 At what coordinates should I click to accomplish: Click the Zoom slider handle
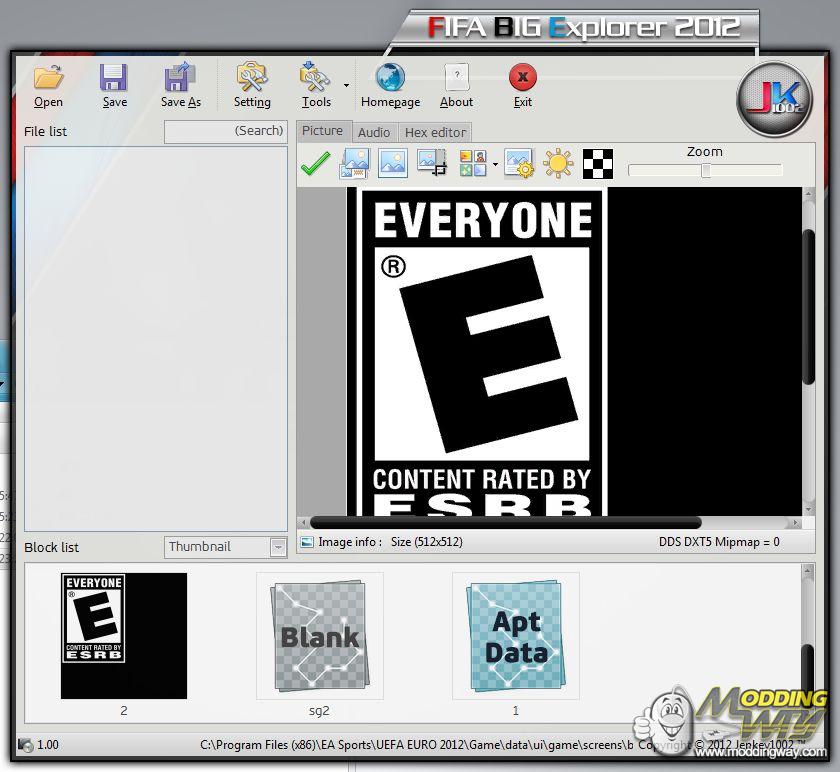[x=705, y=171]
